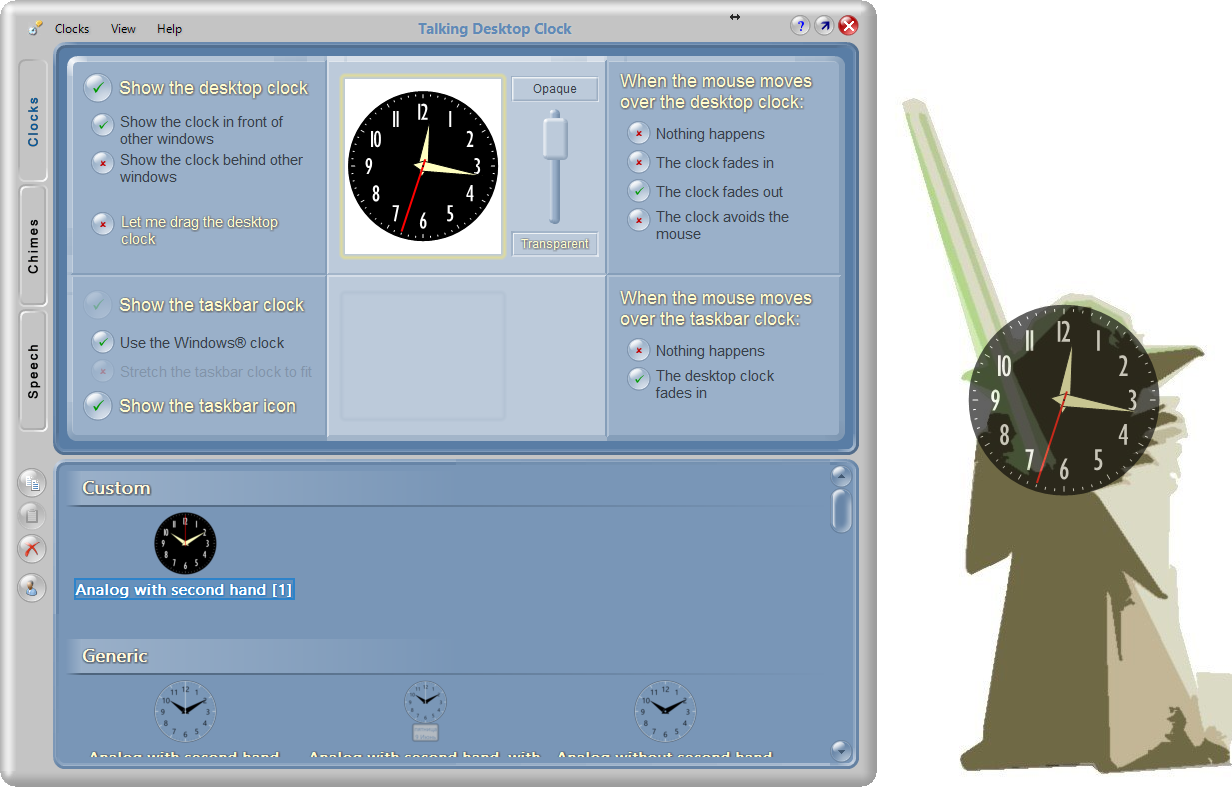Click the user figure icon in the left sidebar

pos(32,587)
